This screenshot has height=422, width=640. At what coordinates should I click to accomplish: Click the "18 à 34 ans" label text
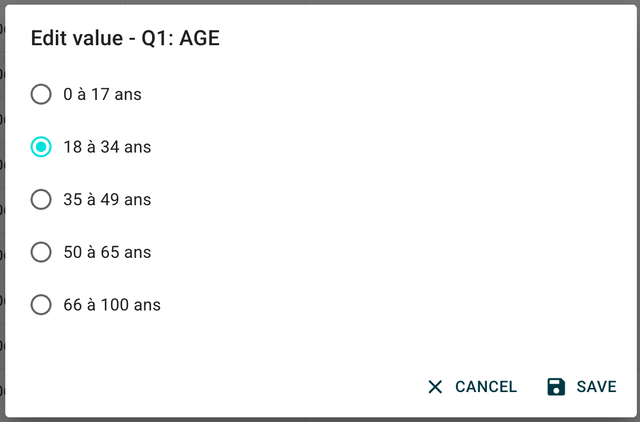(x=107, y=147)
